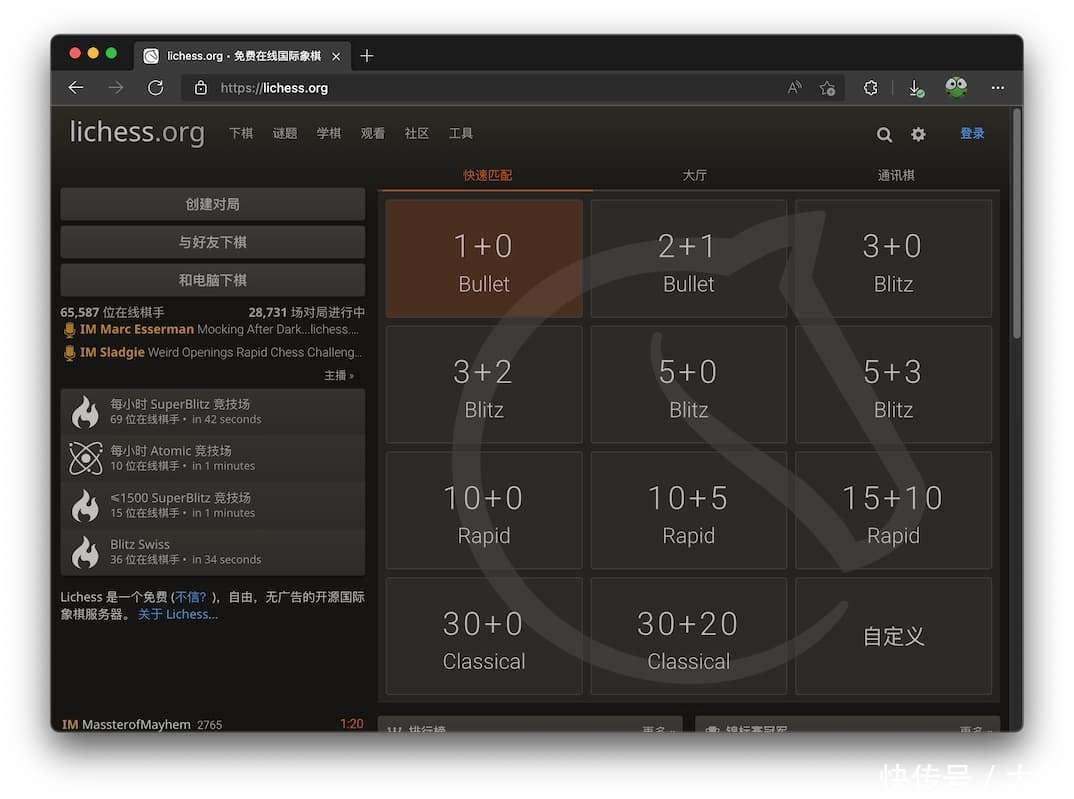Expand the 主播 streamers list
Screen dimensions: 1074x799
(x=338, y=374)
